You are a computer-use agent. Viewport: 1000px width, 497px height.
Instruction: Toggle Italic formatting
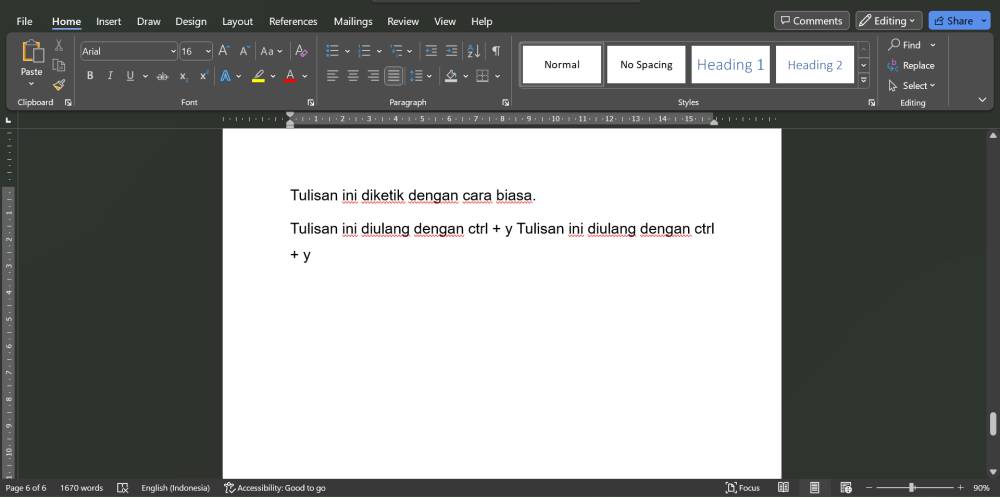tap(110, 76)
